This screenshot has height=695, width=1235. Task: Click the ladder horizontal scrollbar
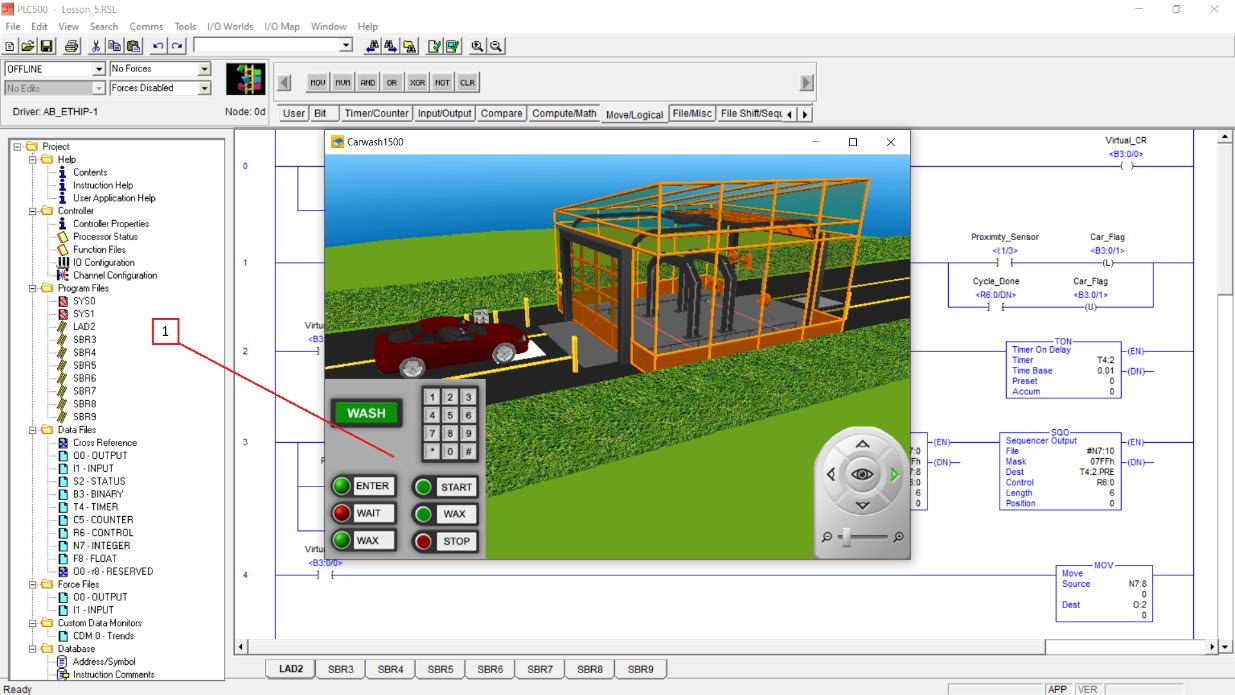(x=728, y=647)
